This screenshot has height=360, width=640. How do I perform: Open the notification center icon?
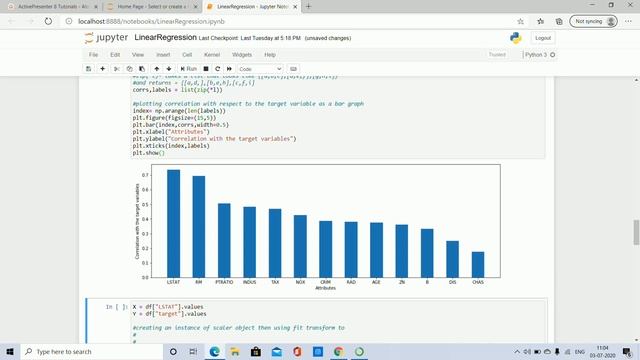pyautogui.click(x=627, y=351)
